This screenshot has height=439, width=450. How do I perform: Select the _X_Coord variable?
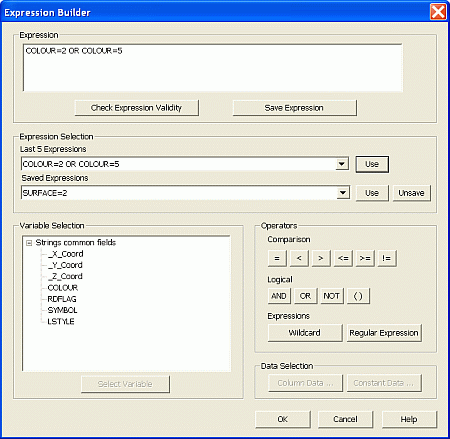coord(66,254)
